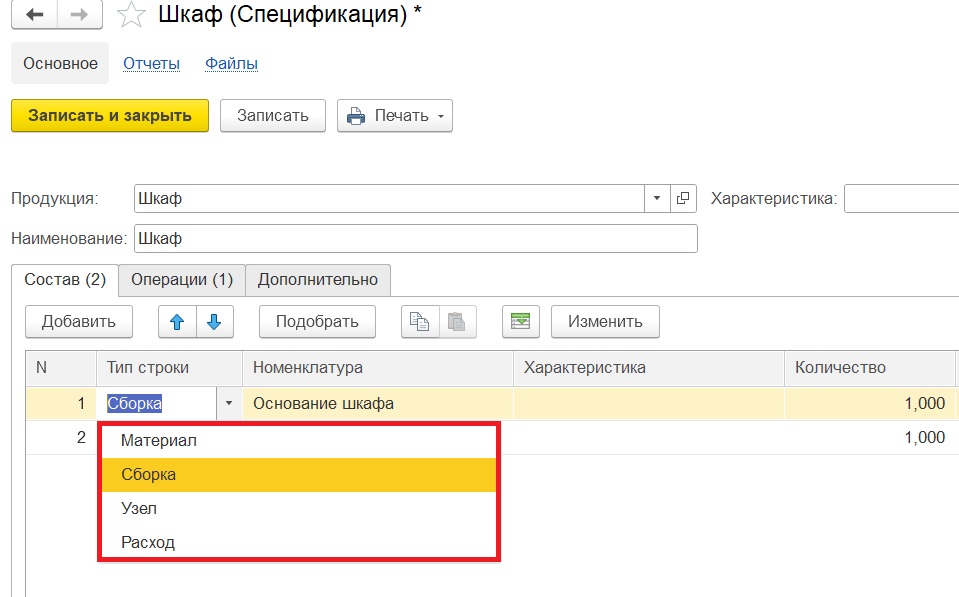
Task: Add the specification to favorites with the star
Action: (131, 15)
